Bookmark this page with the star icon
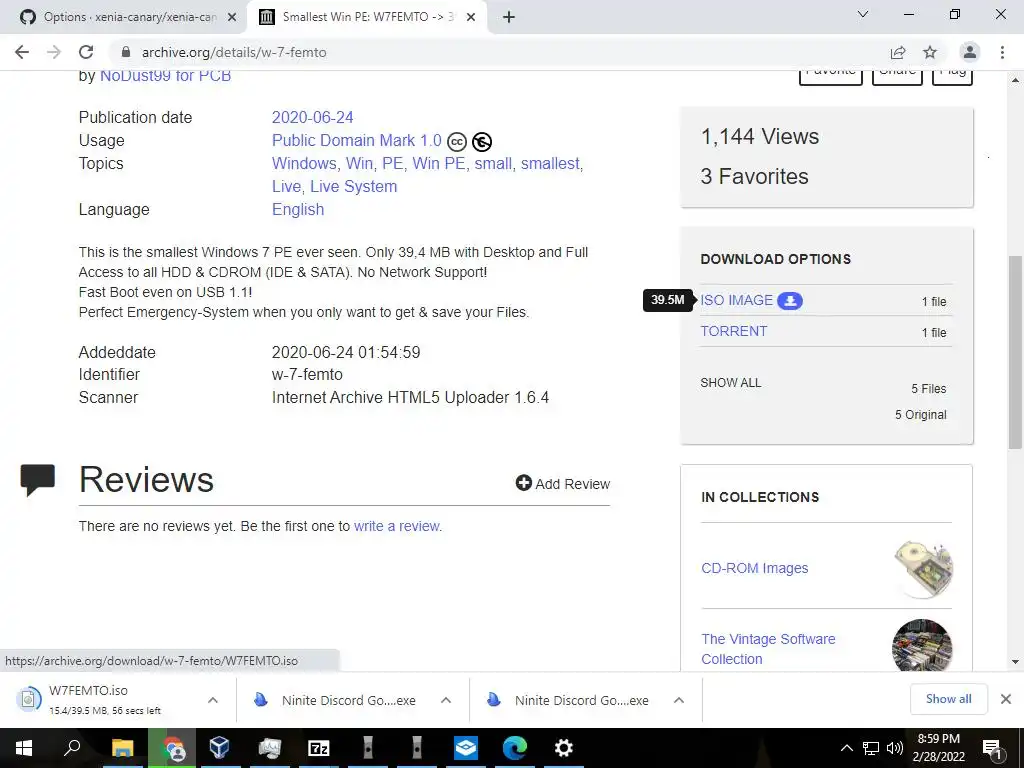The width and height of the screenshot is (1024, 768). pyautogui.click(x=930, y=52)
